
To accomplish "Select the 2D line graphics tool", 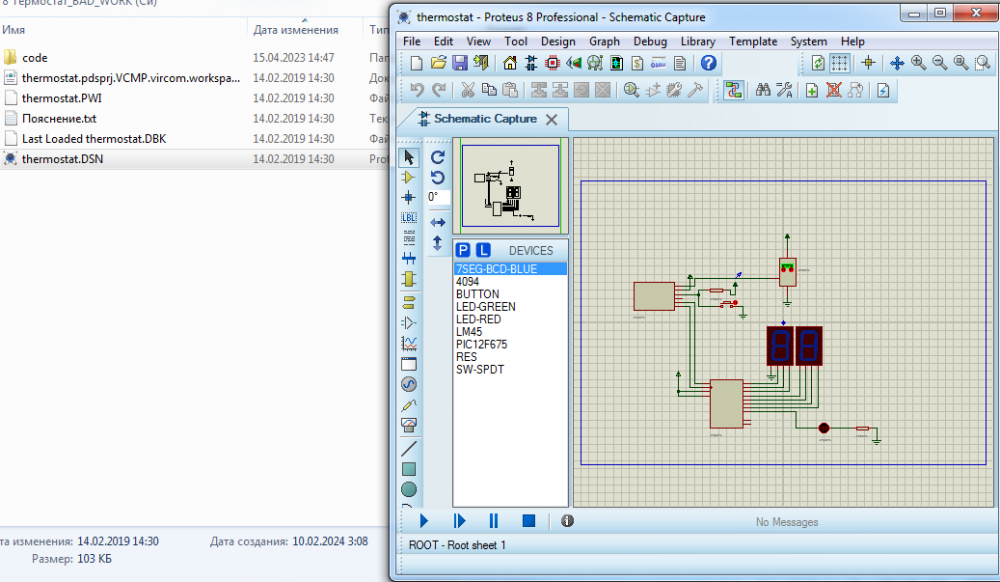I will (409, 448).
